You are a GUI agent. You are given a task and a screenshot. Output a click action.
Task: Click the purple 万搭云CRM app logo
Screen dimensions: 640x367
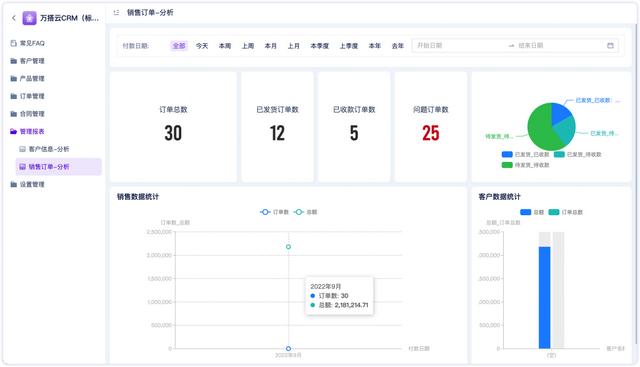coord(29,18)
